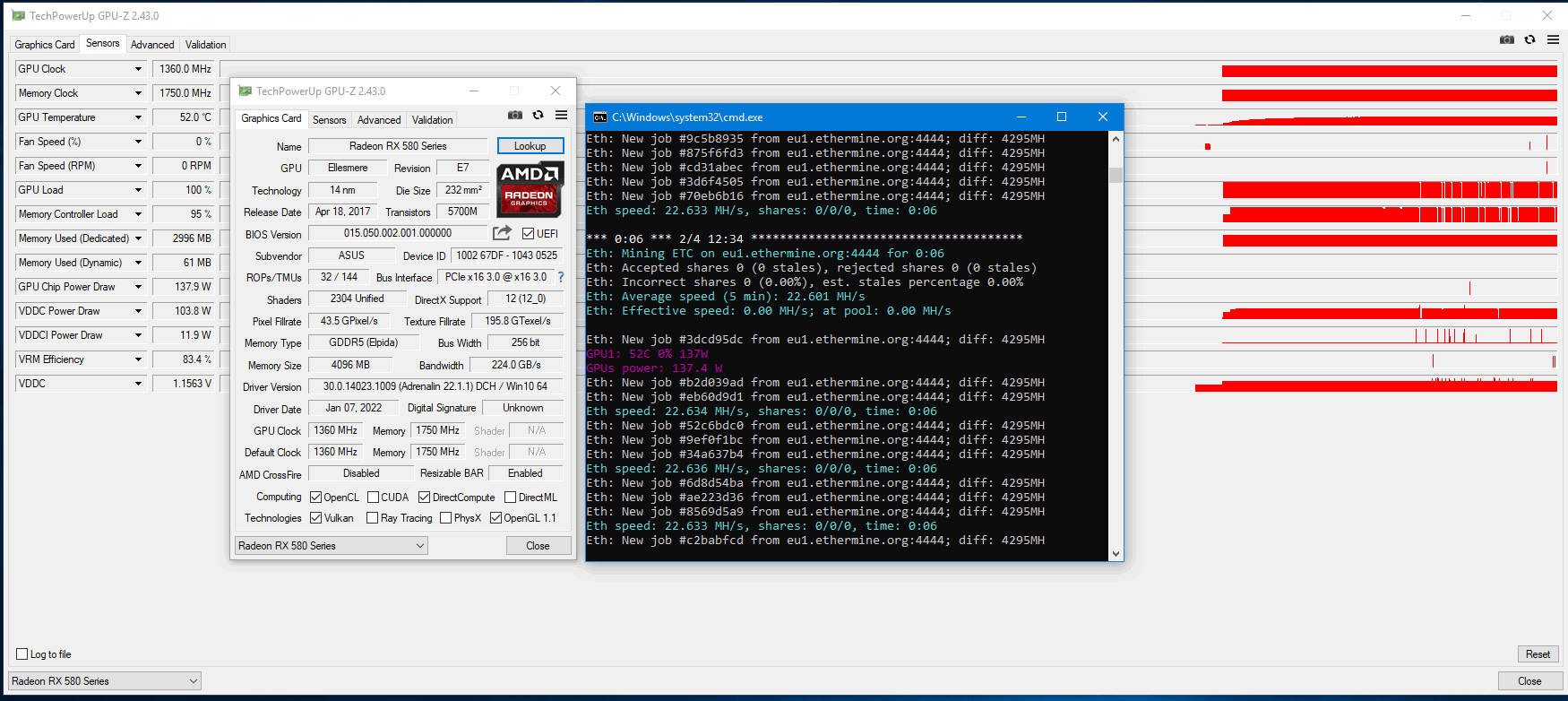The image size is (1568, 701).
Task: Open the VDDCI Power Draw dropdown
Action: pos(138,335)
